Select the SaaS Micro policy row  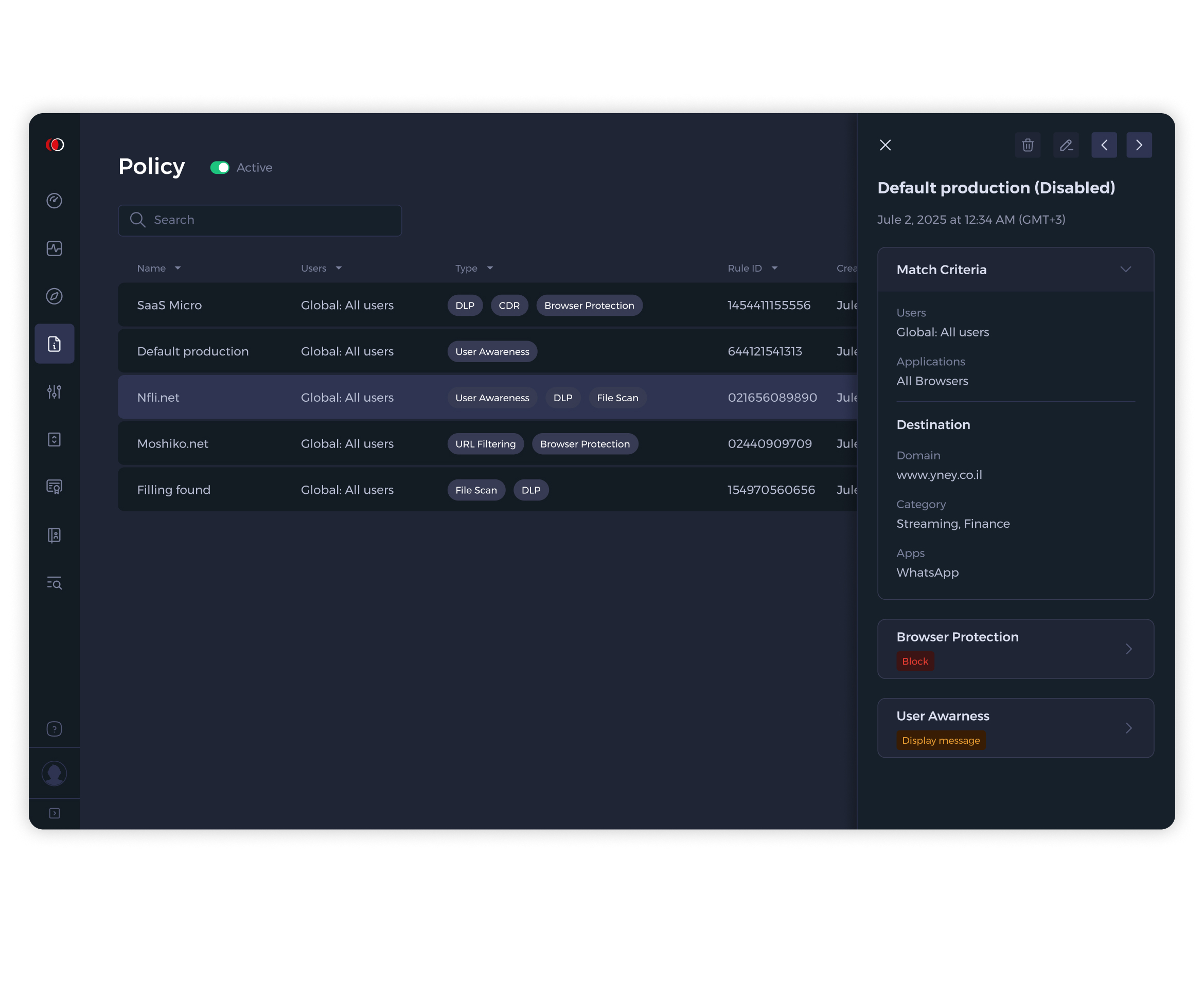[487, 305]
